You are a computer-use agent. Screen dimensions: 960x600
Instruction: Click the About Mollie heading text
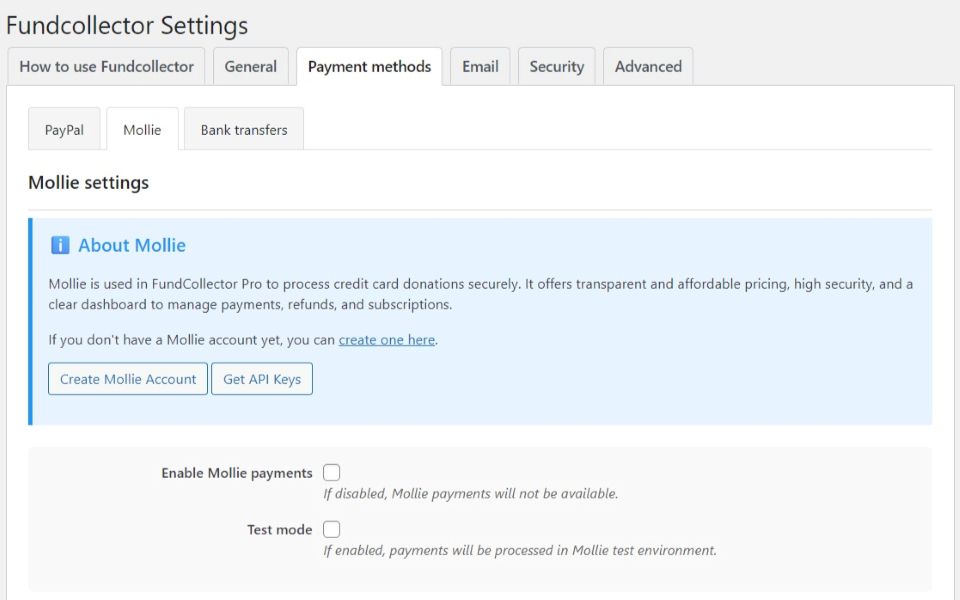click(x=132, y=246)
